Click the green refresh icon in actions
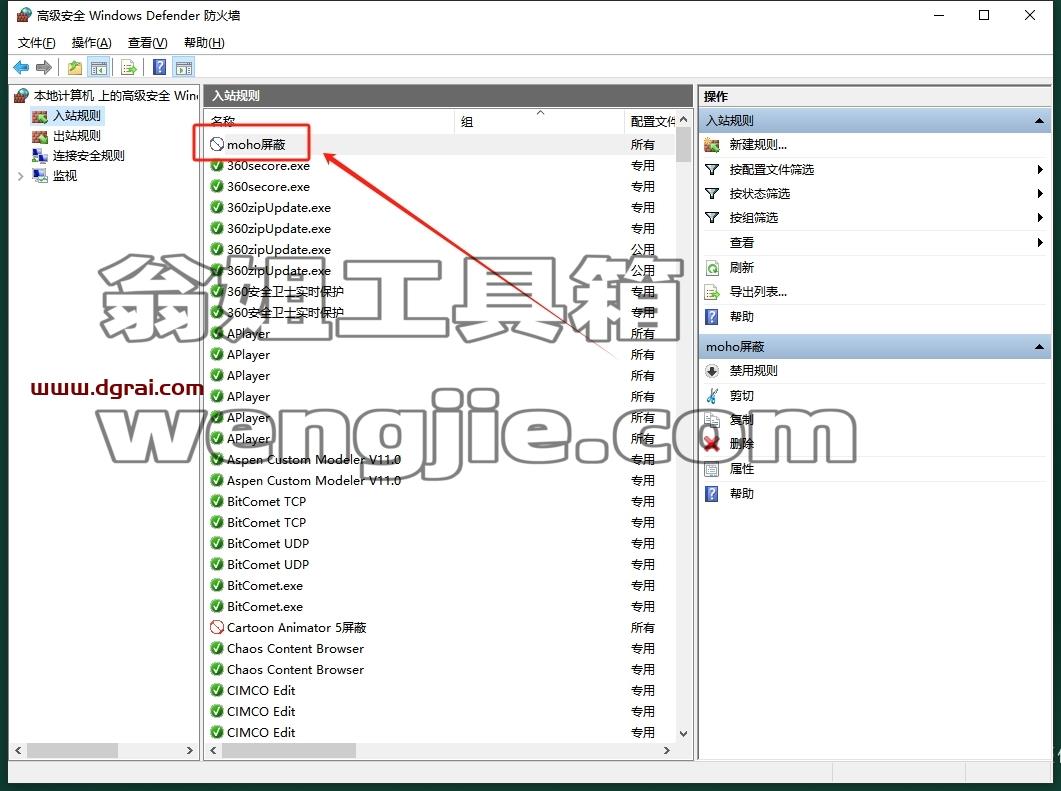 [x=712, y=268]
